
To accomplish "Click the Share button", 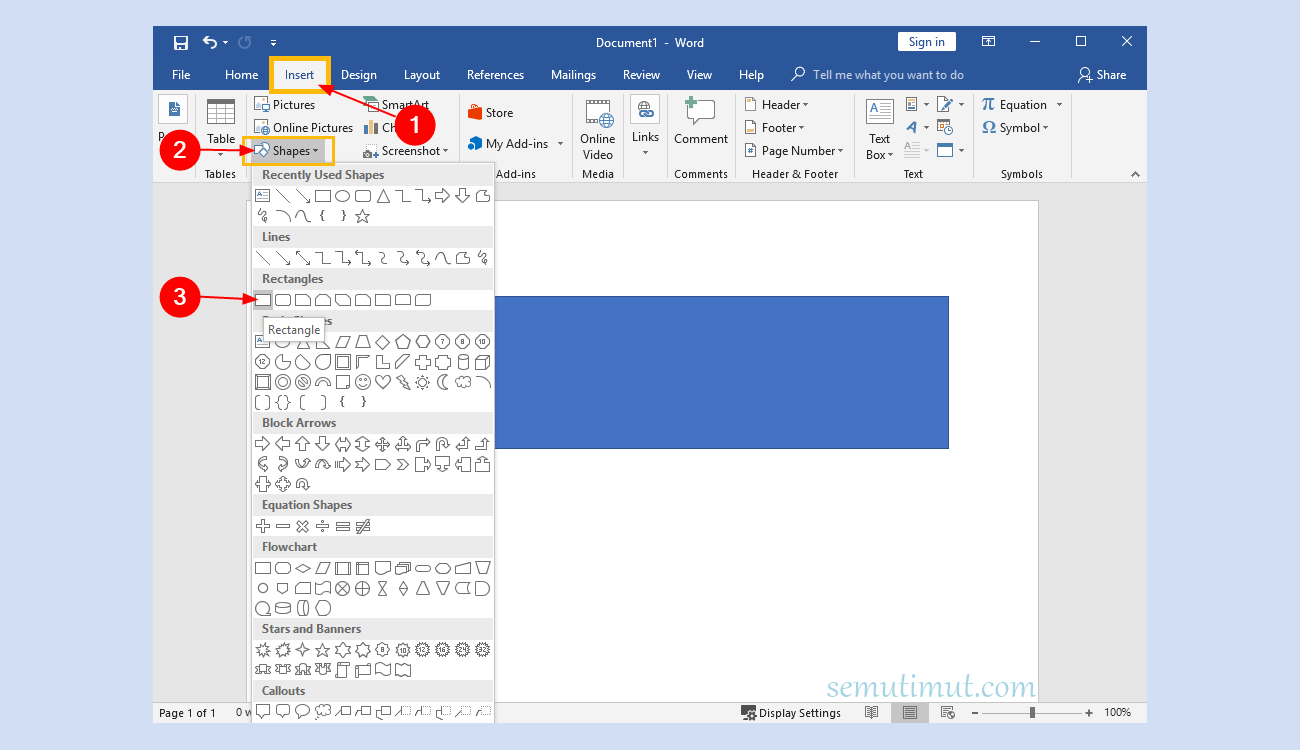I will tap(1102, 75).
